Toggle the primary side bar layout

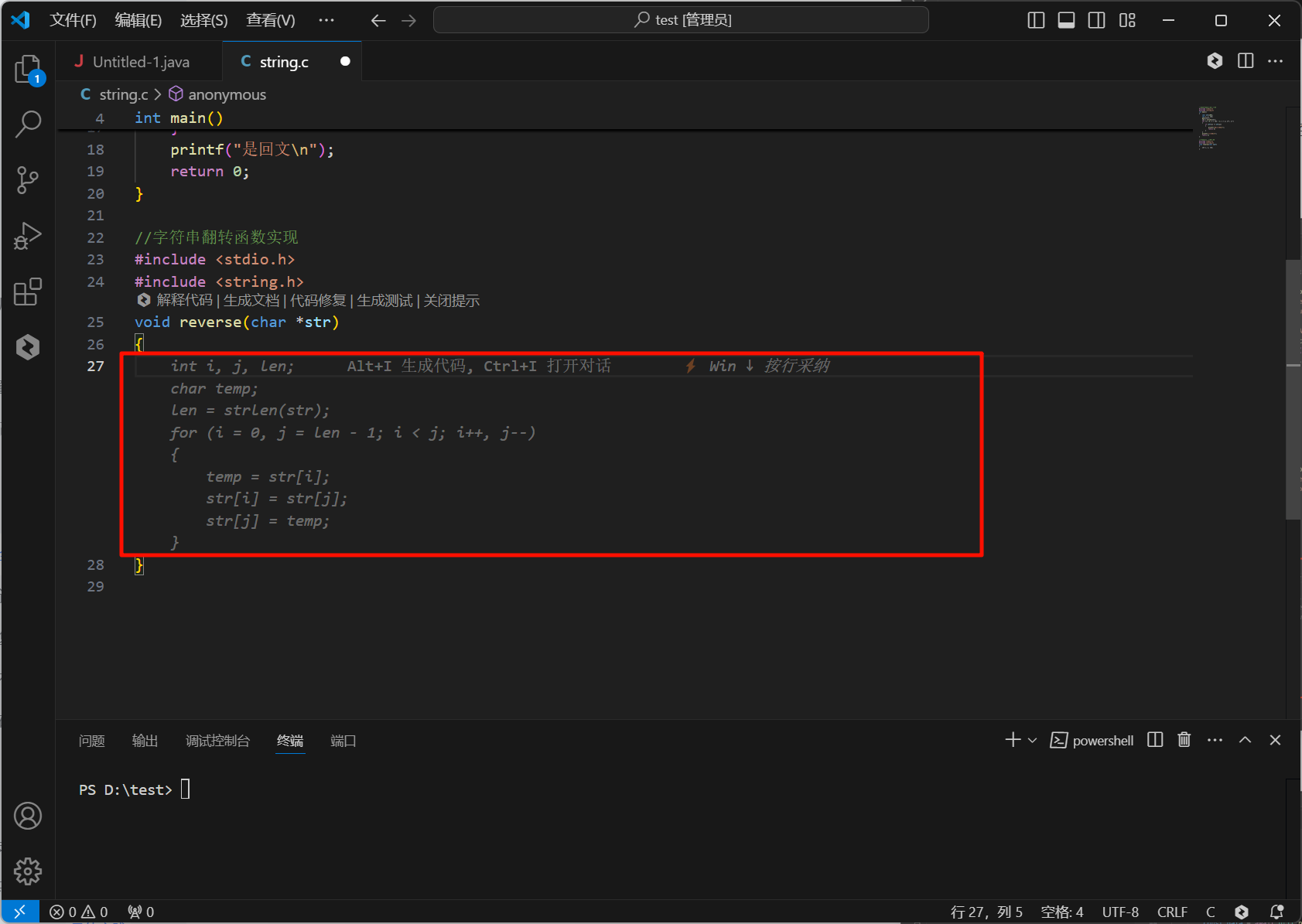coord(1036,20)
